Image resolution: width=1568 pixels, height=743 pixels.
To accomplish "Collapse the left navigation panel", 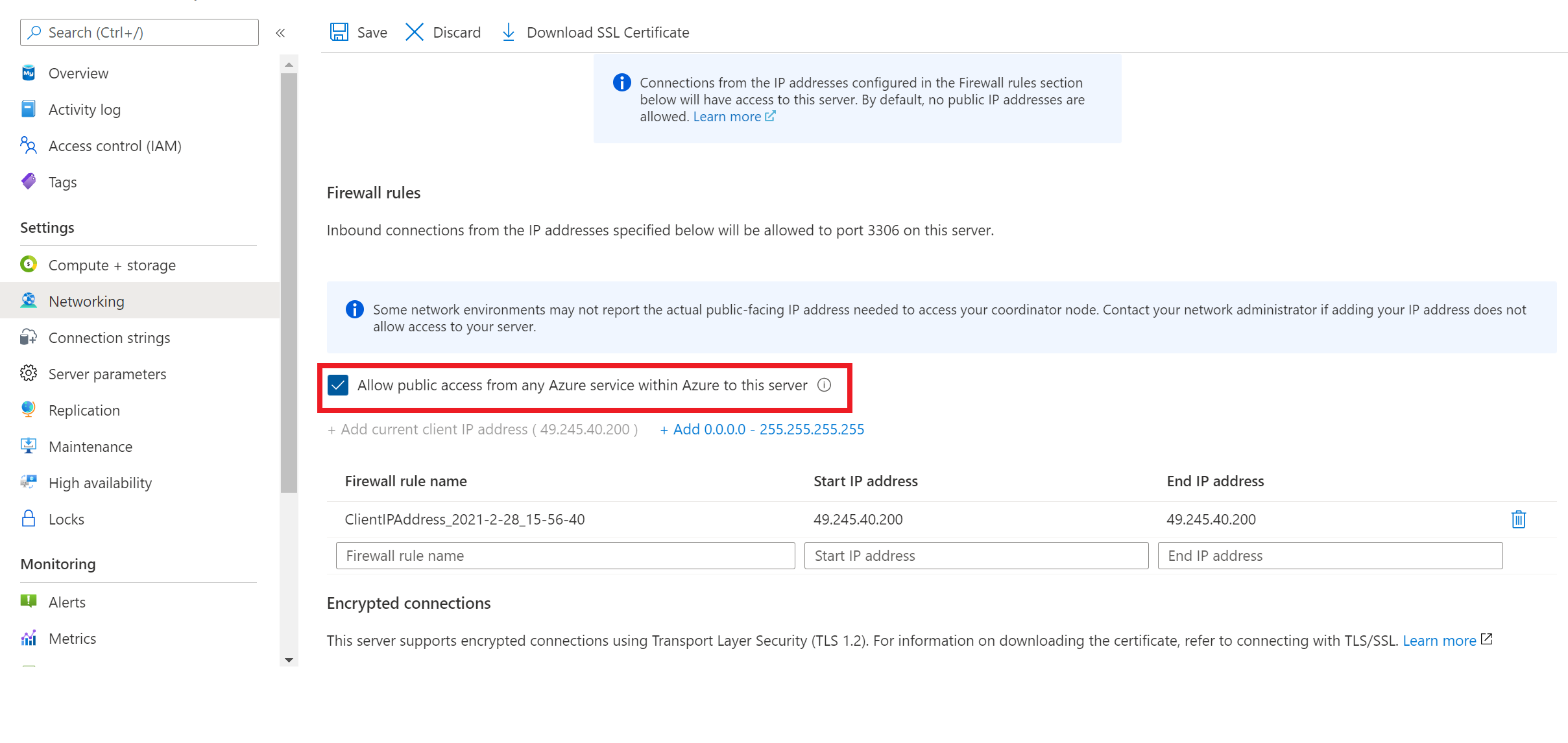I will [281, 32].
